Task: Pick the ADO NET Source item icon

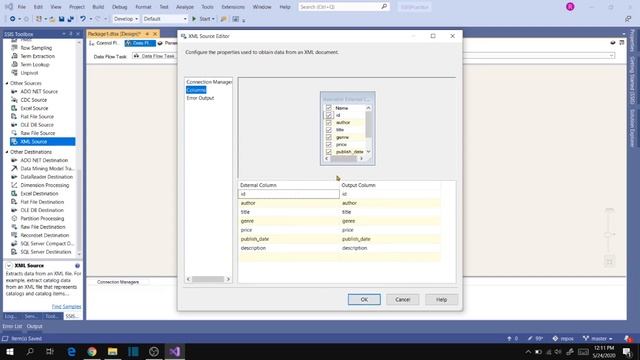Action: tap(14, 91)
